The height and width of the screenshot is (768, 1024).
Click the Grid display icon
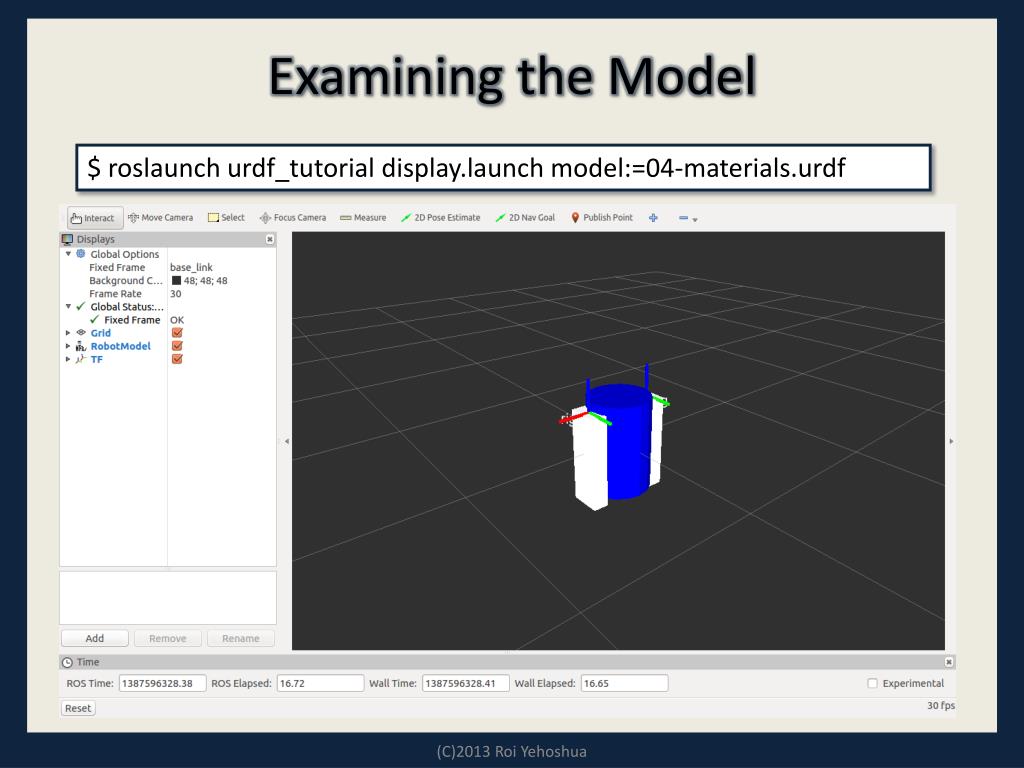click(x=81, y=332)
